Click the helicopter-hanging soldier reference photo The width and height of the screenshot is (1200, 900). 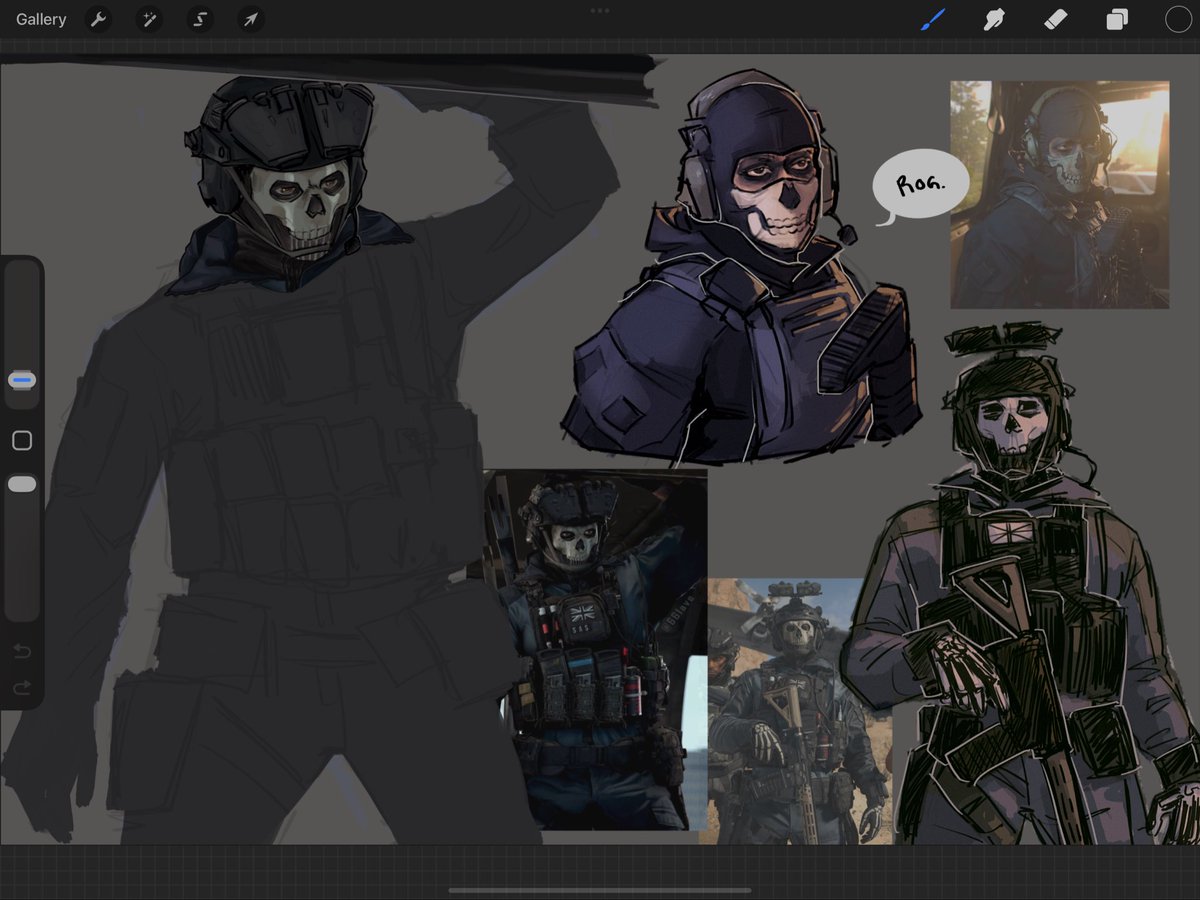click(x=595, y=649)
